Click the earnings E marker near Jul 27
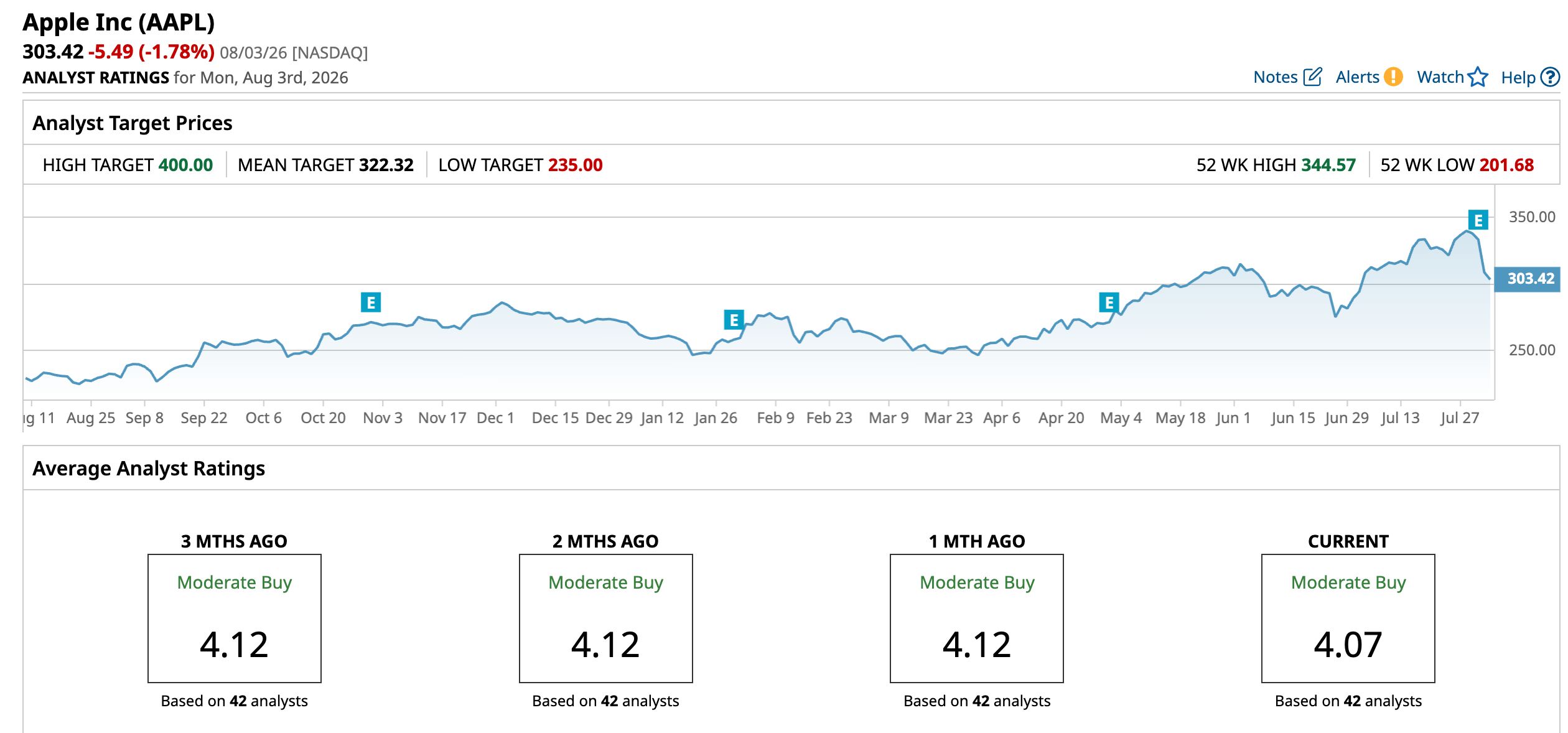Viewport: 1568px width, 733px height. click(1478, 220)
